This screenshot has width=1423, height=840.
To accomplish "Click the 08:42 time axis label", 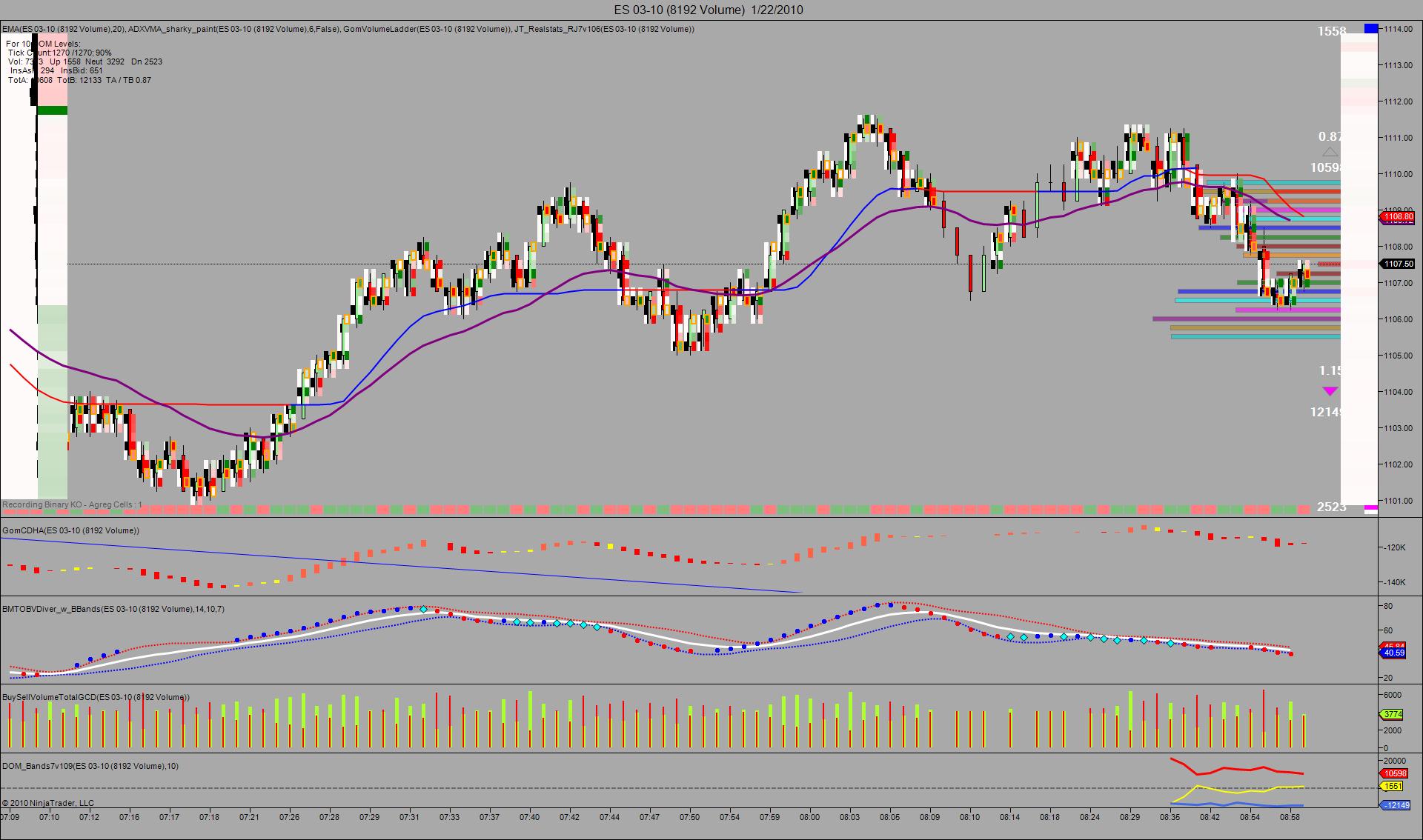I will (1210, 817).
